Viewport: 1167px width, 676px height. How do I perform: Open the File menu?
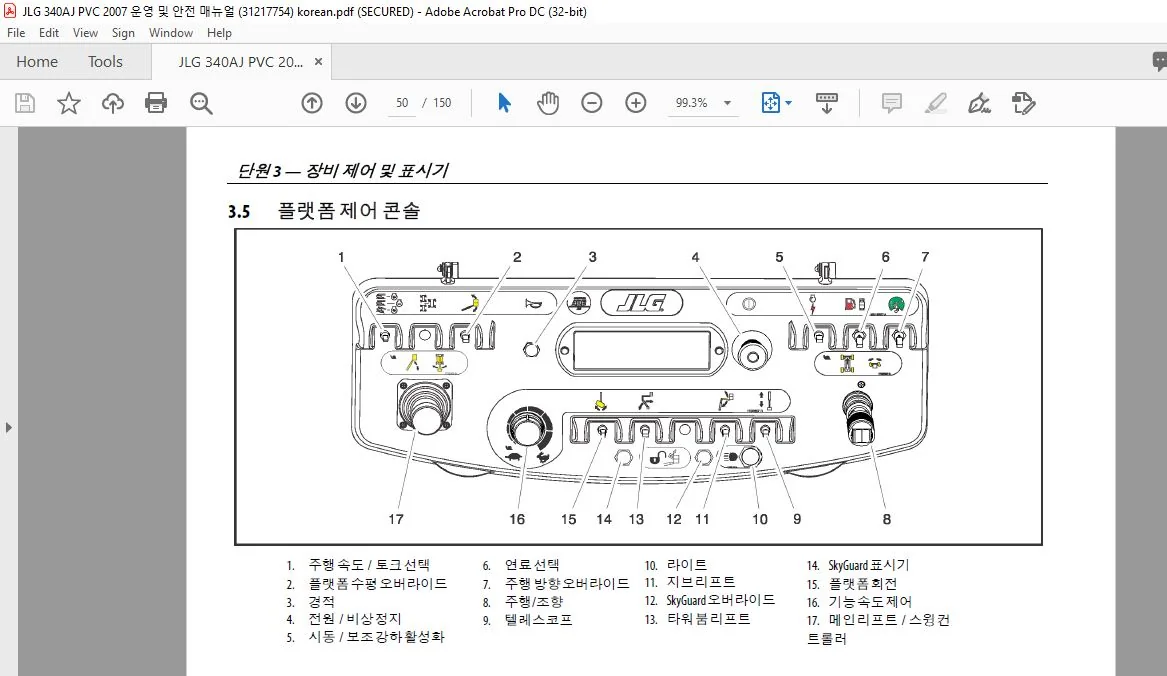[x=16, y=33]
